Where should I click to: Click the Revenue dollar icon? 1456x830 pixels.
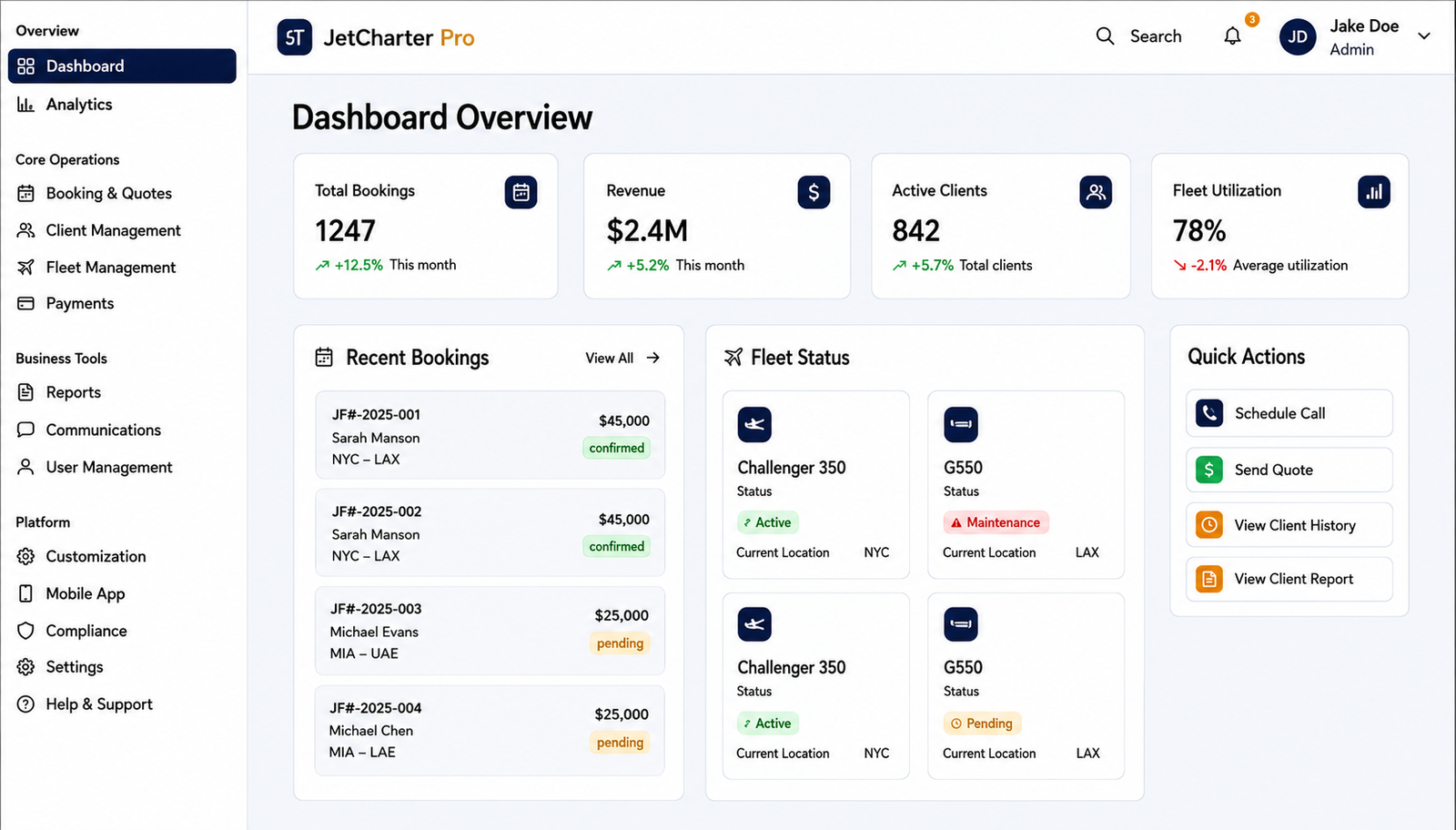coord(814,192)
